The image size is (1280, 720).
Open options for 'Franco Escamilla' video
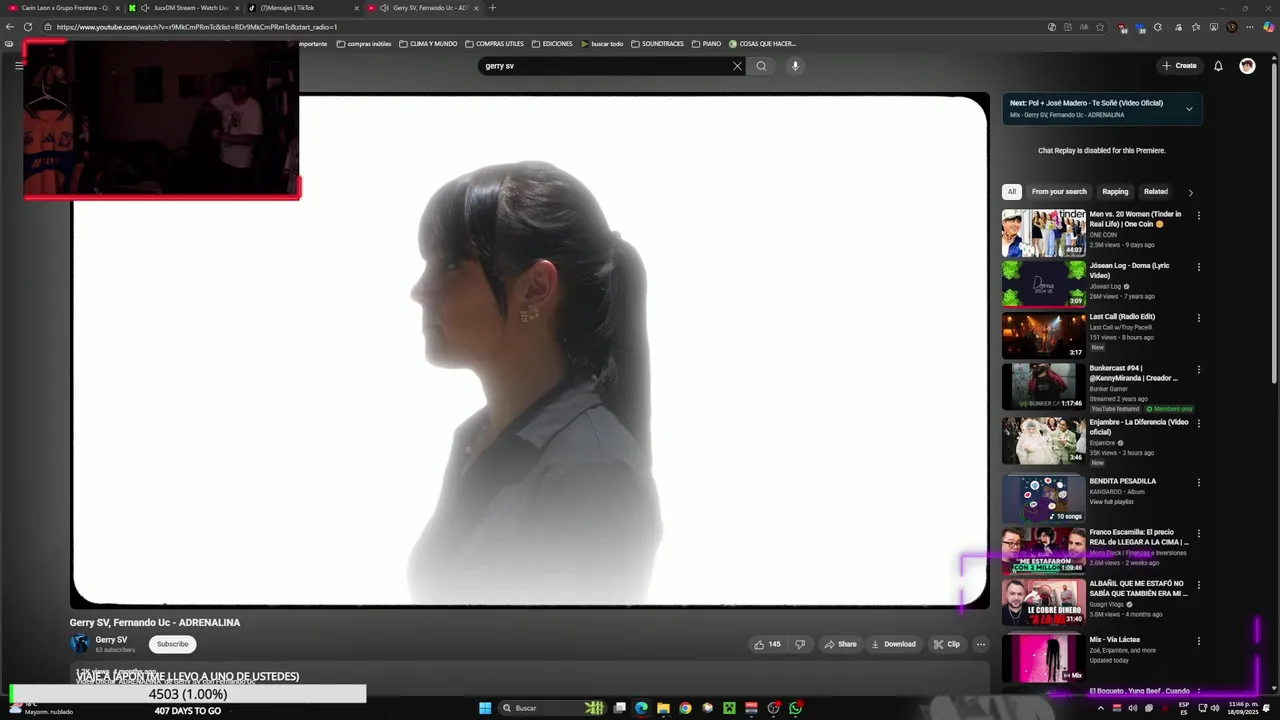point(1198,533)
